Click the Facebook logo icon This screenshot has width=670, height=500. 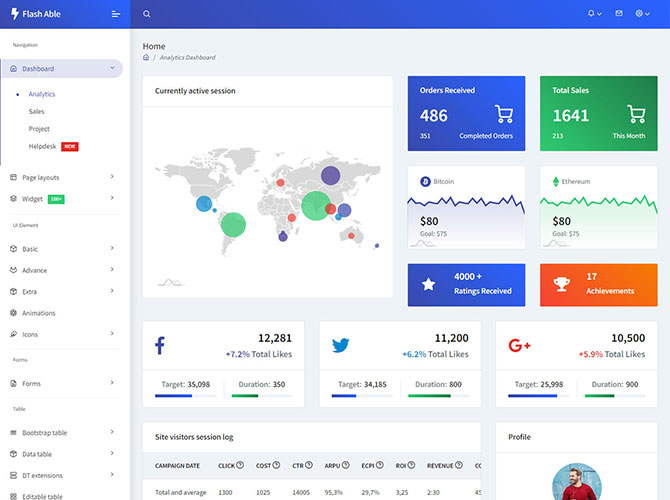(x=160, y=345)
